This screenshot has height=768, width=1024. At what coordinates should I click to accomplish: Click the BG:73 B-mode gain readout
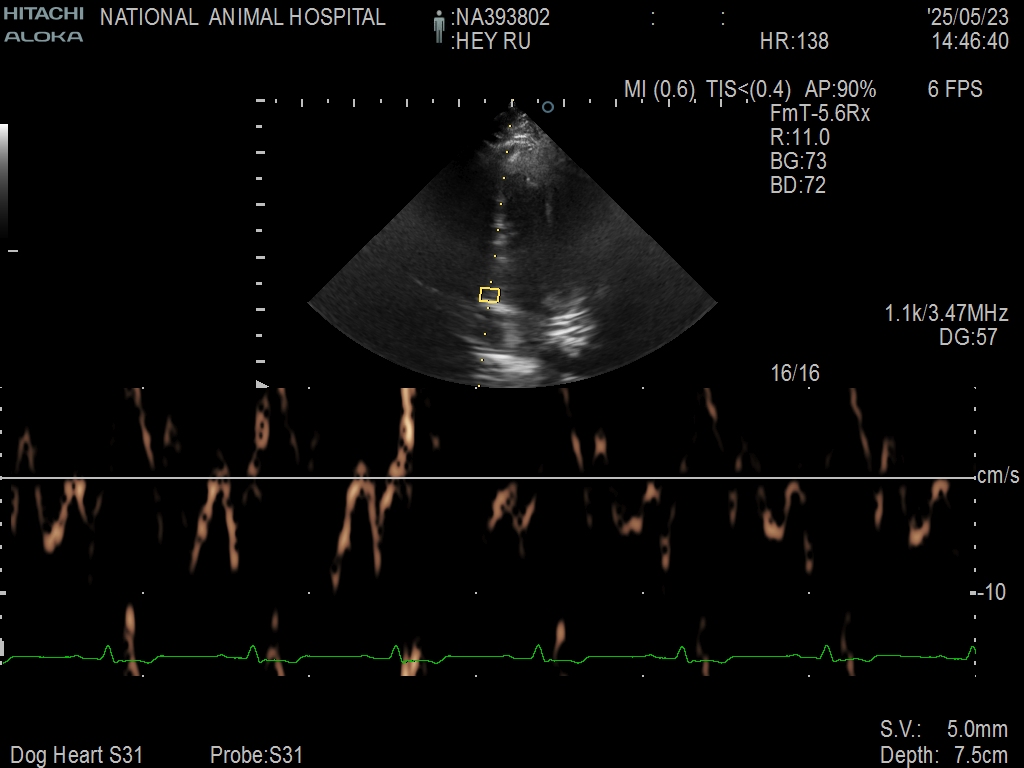pyautogui.click(x=798, y=161)
